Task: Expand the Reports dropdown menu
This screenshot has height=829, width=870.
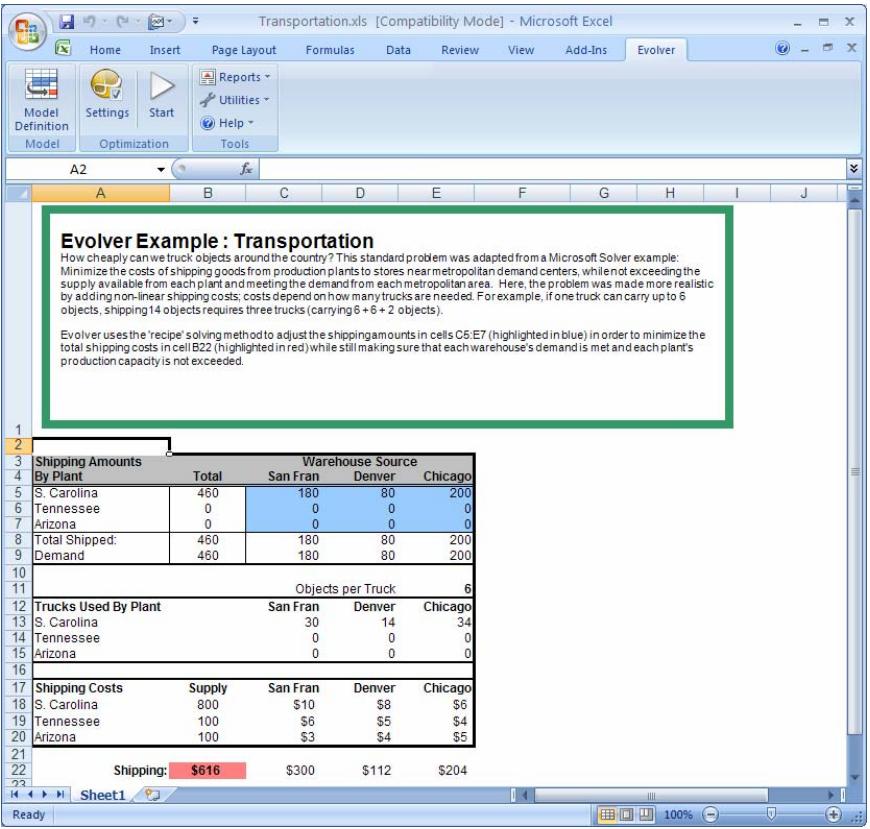Action: (x=231, y=77)
